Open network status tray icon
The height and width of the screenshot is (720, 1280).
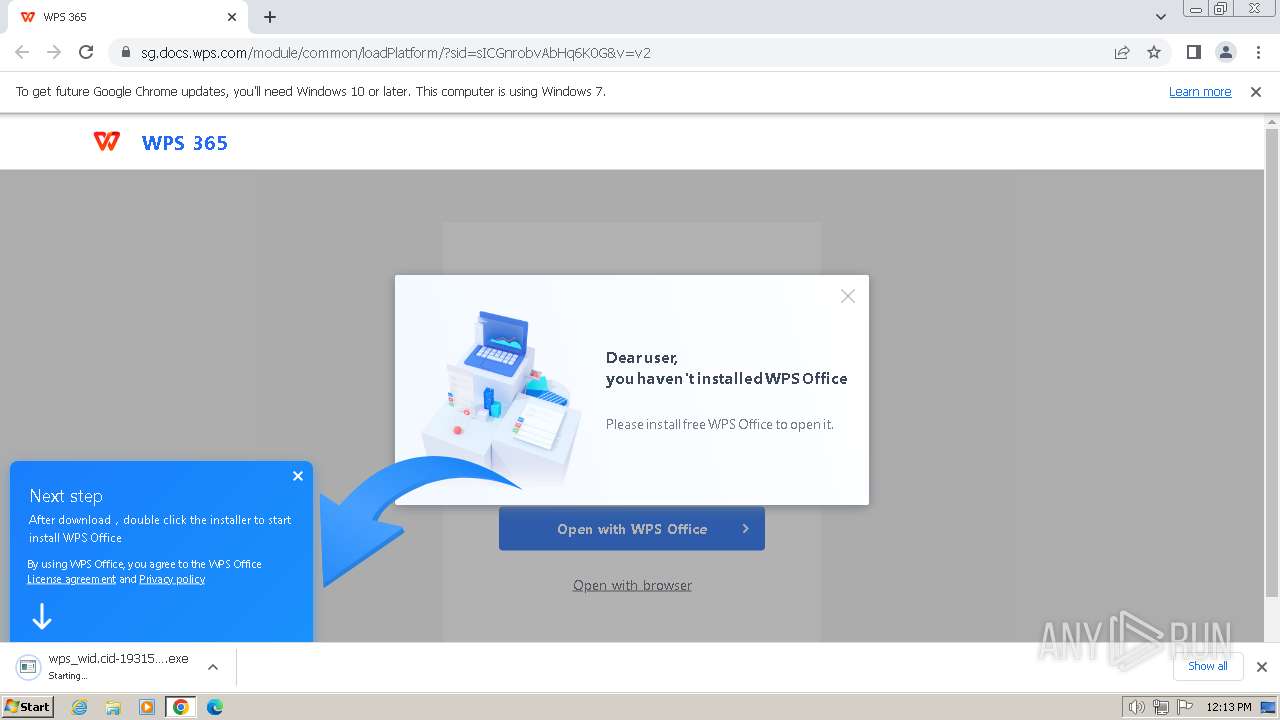[x=1161, y=707]
